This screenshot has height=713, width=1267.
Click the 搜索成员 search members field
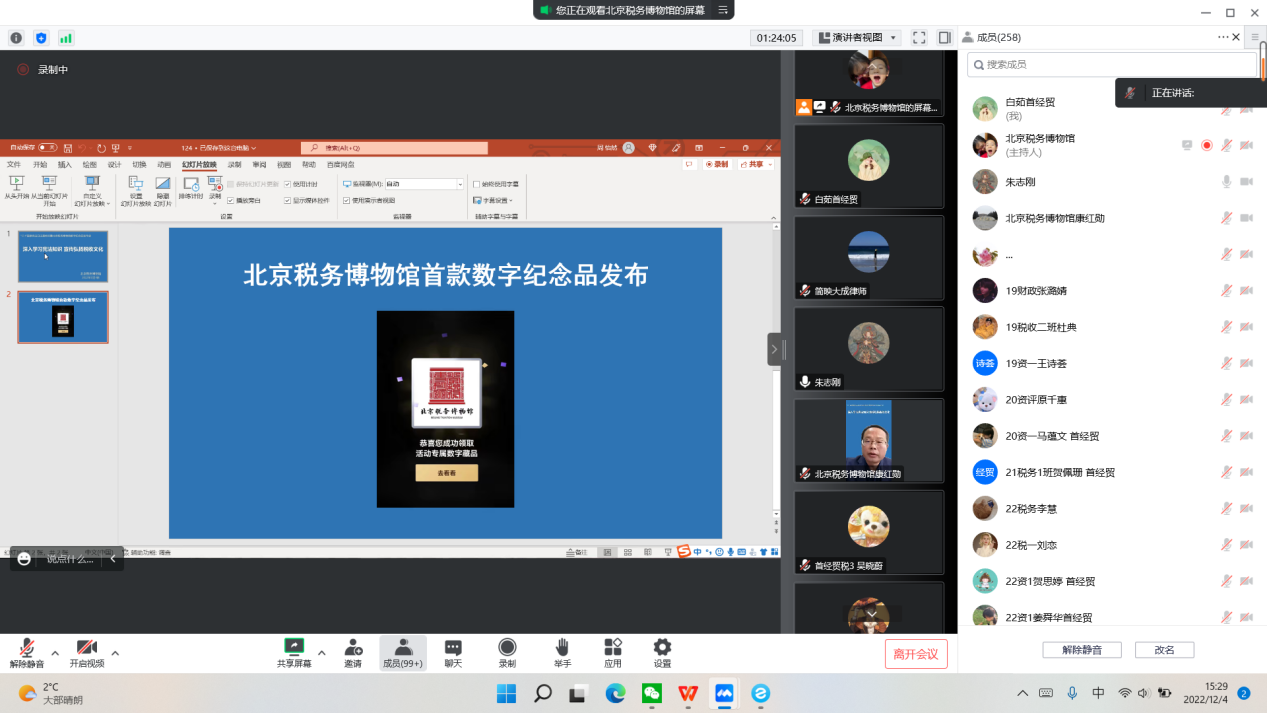pyautogui.click(x=1110, y=64)
